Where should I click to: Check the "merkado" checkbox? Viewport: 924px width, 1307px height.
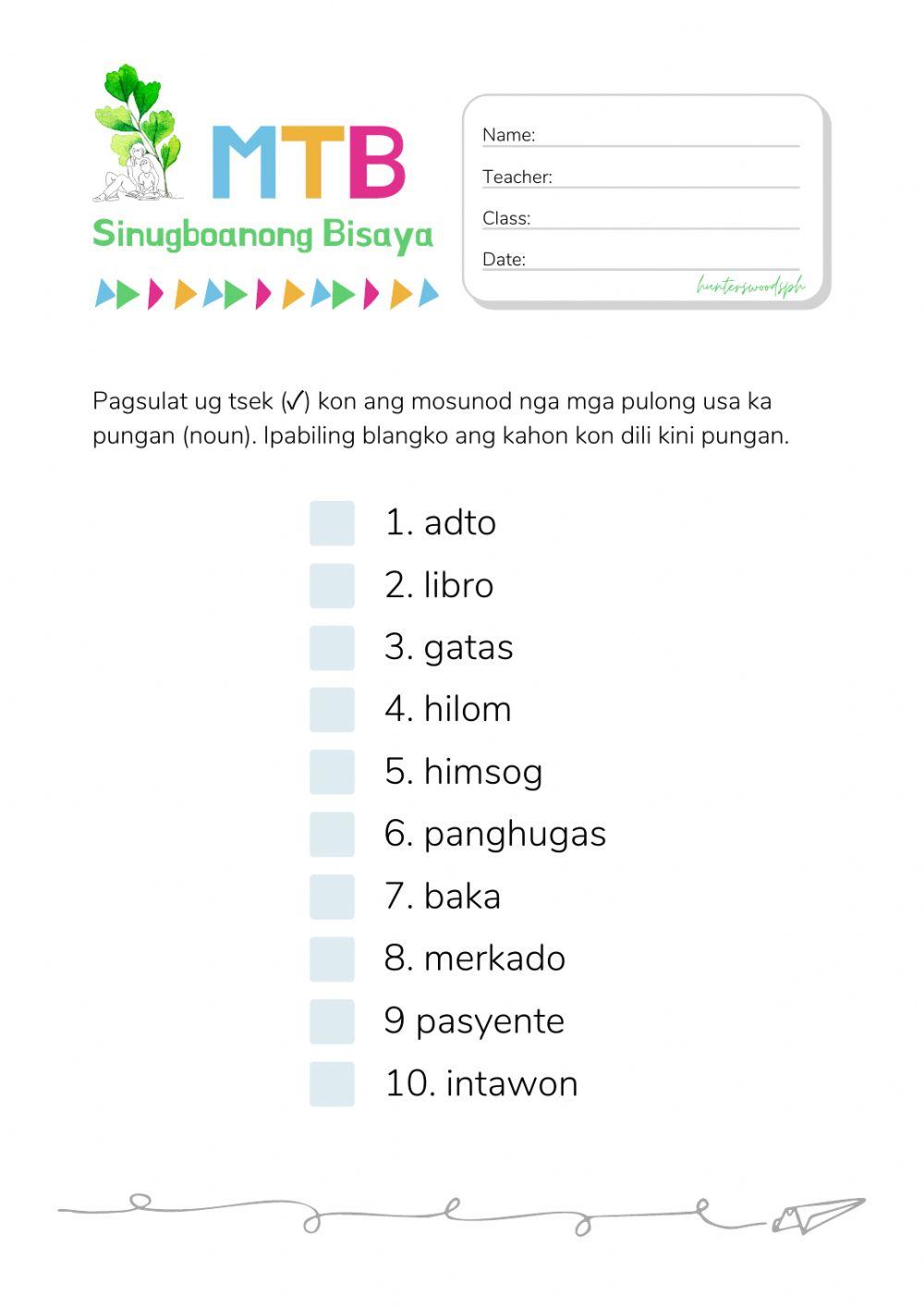(332, 959)
